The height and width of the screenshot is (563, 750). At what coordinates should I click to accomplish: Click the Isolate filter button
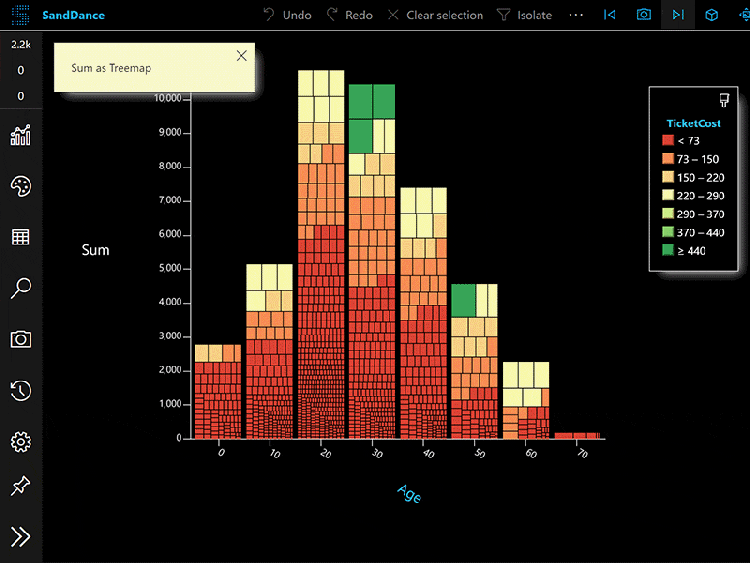tap(525, 15)
